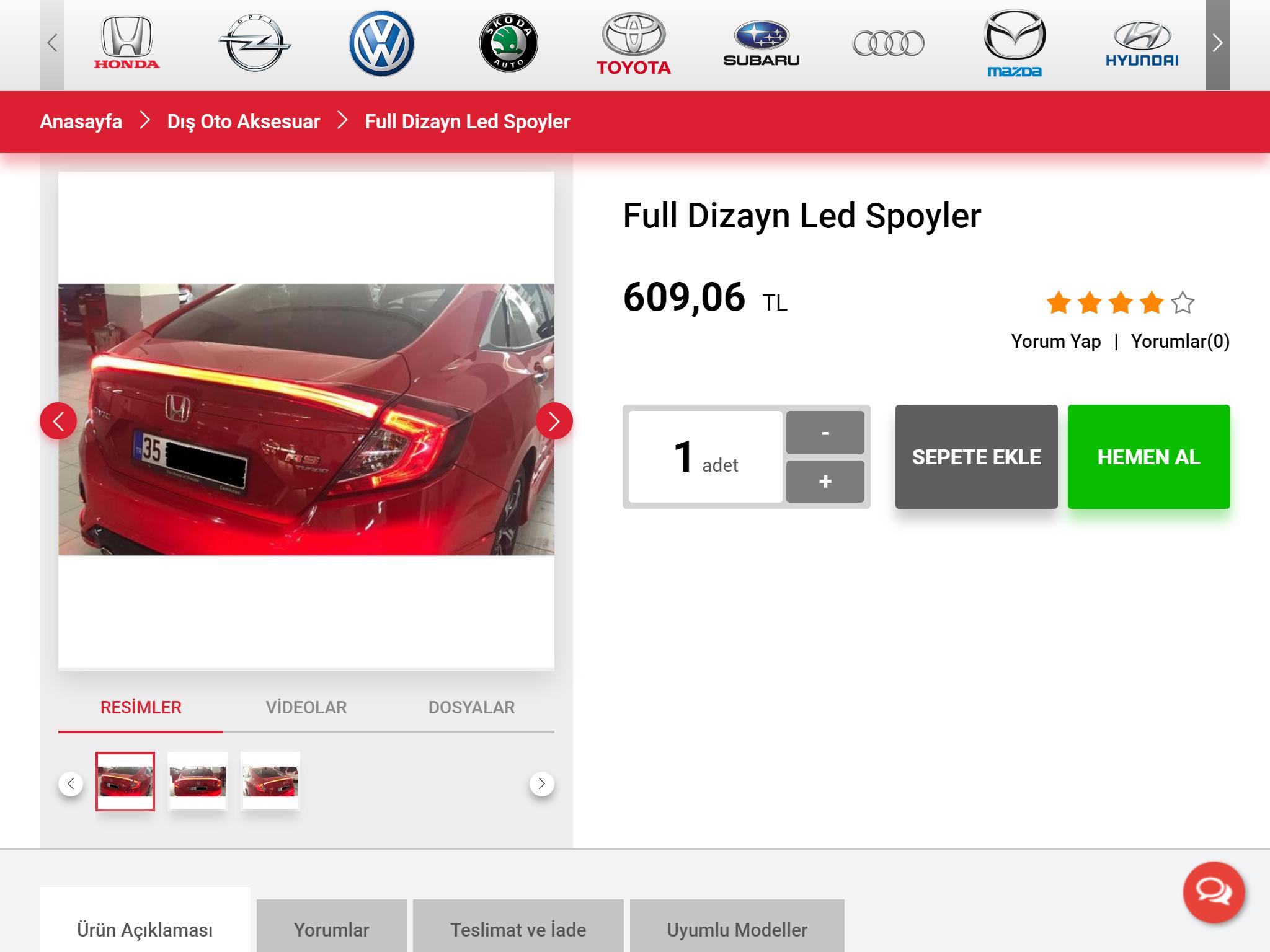1270x952 pixels.
Task: Select the Honda brand logo
Action: point(127,43)
